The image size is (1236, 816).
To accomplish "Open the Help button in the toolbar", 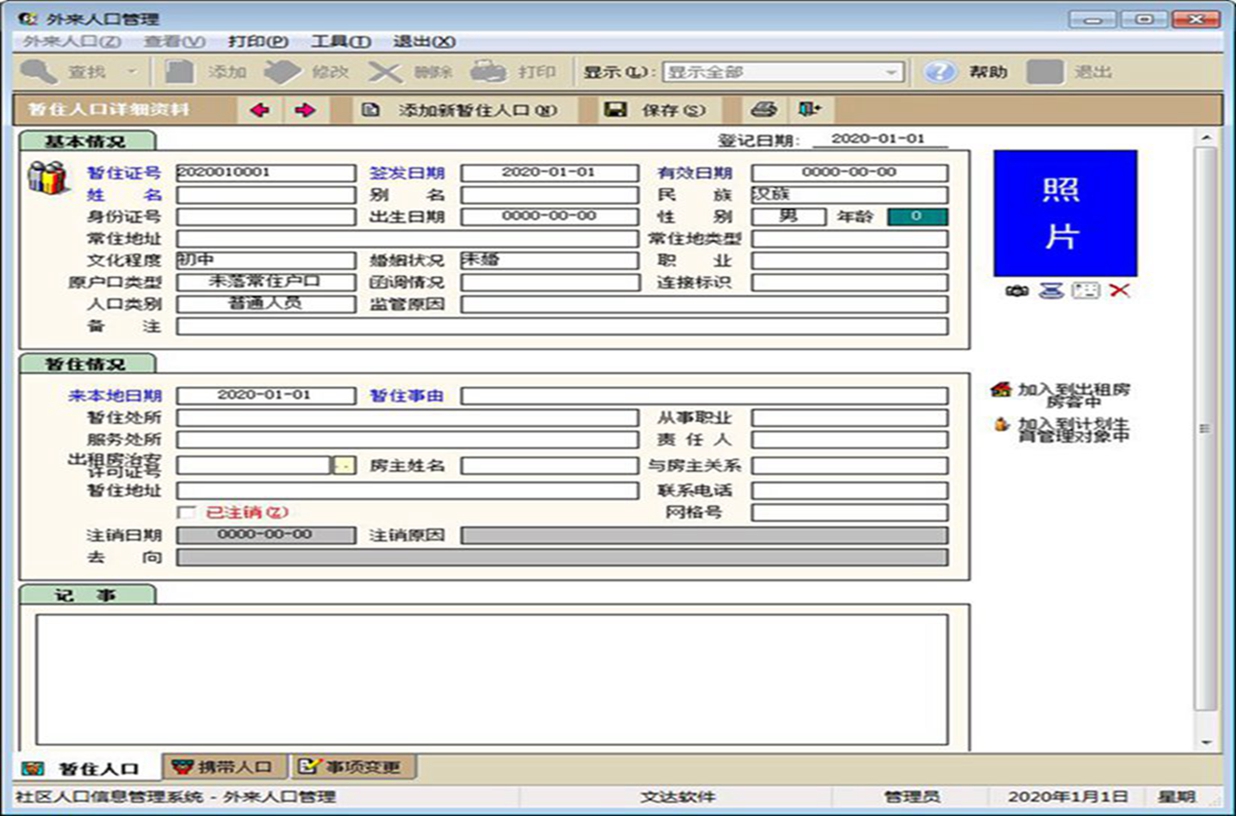I will pyautogui.click(x=966, y=72).
